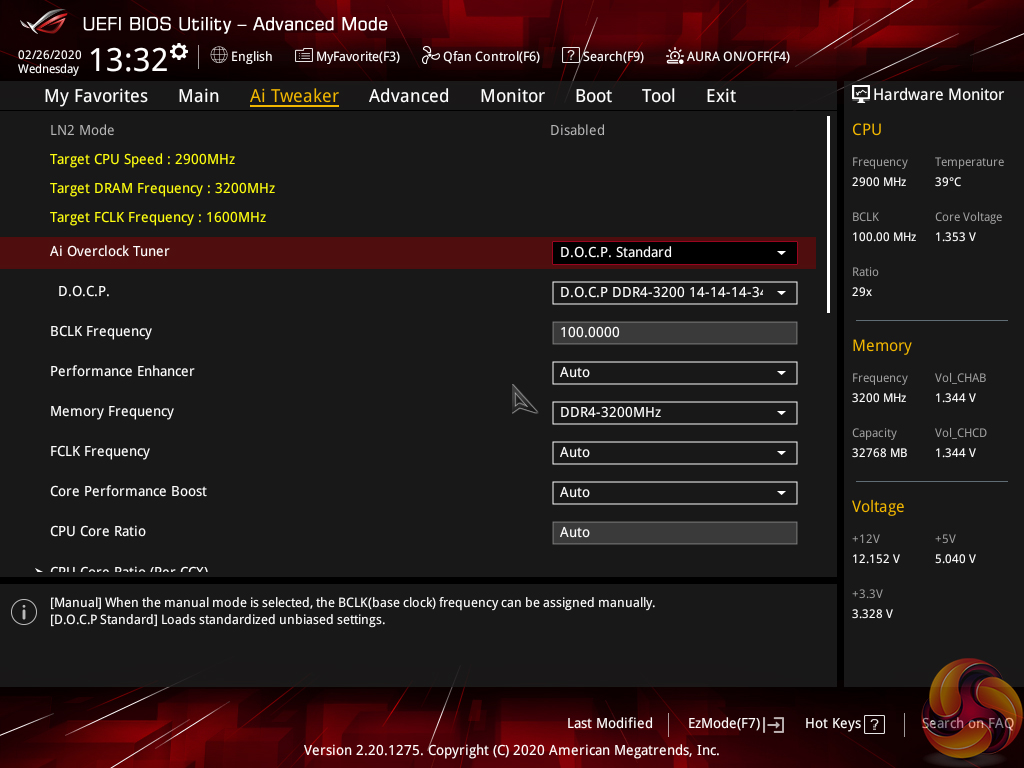
Task: Open the Advanced tab
Action: [x=409, y=96]
